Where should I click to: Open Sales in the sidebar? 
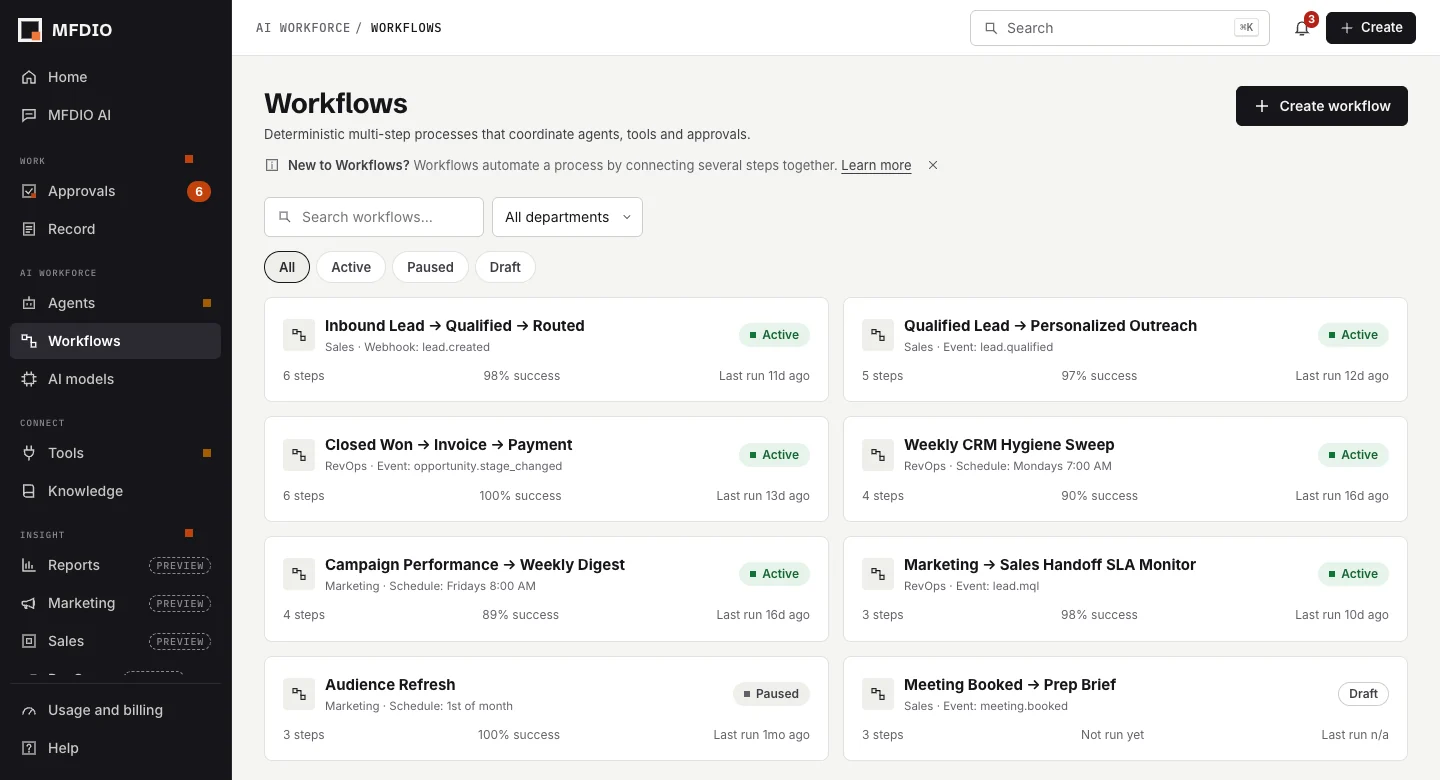point(115,641)
